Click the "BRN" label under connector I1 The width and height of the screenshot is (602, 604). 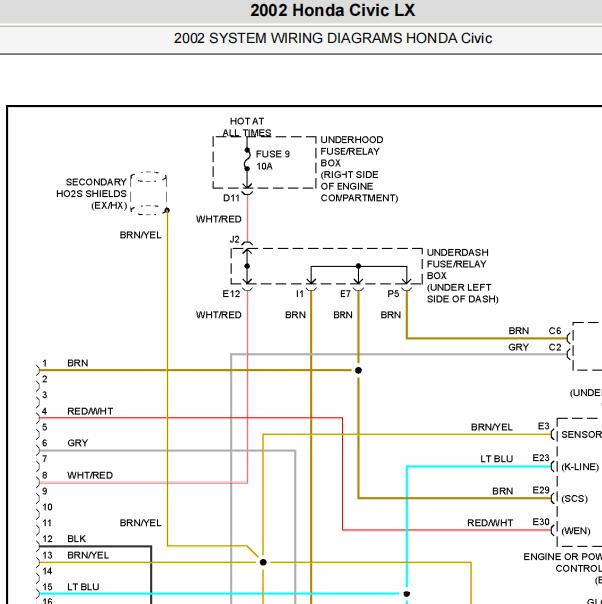(295, 315)
